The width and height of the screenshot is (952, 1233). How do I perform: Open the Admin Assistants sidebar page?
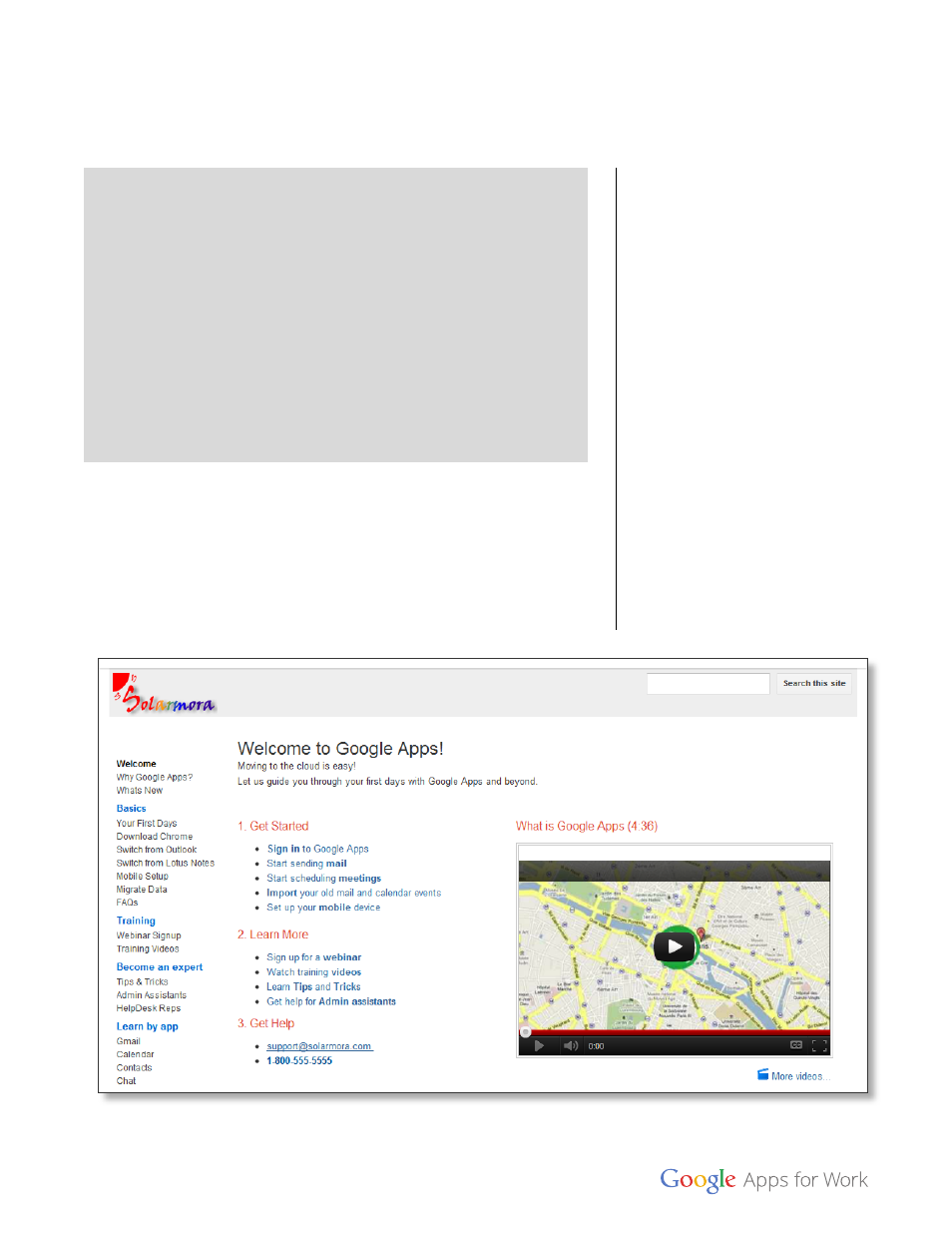click(x=152, y=994)
